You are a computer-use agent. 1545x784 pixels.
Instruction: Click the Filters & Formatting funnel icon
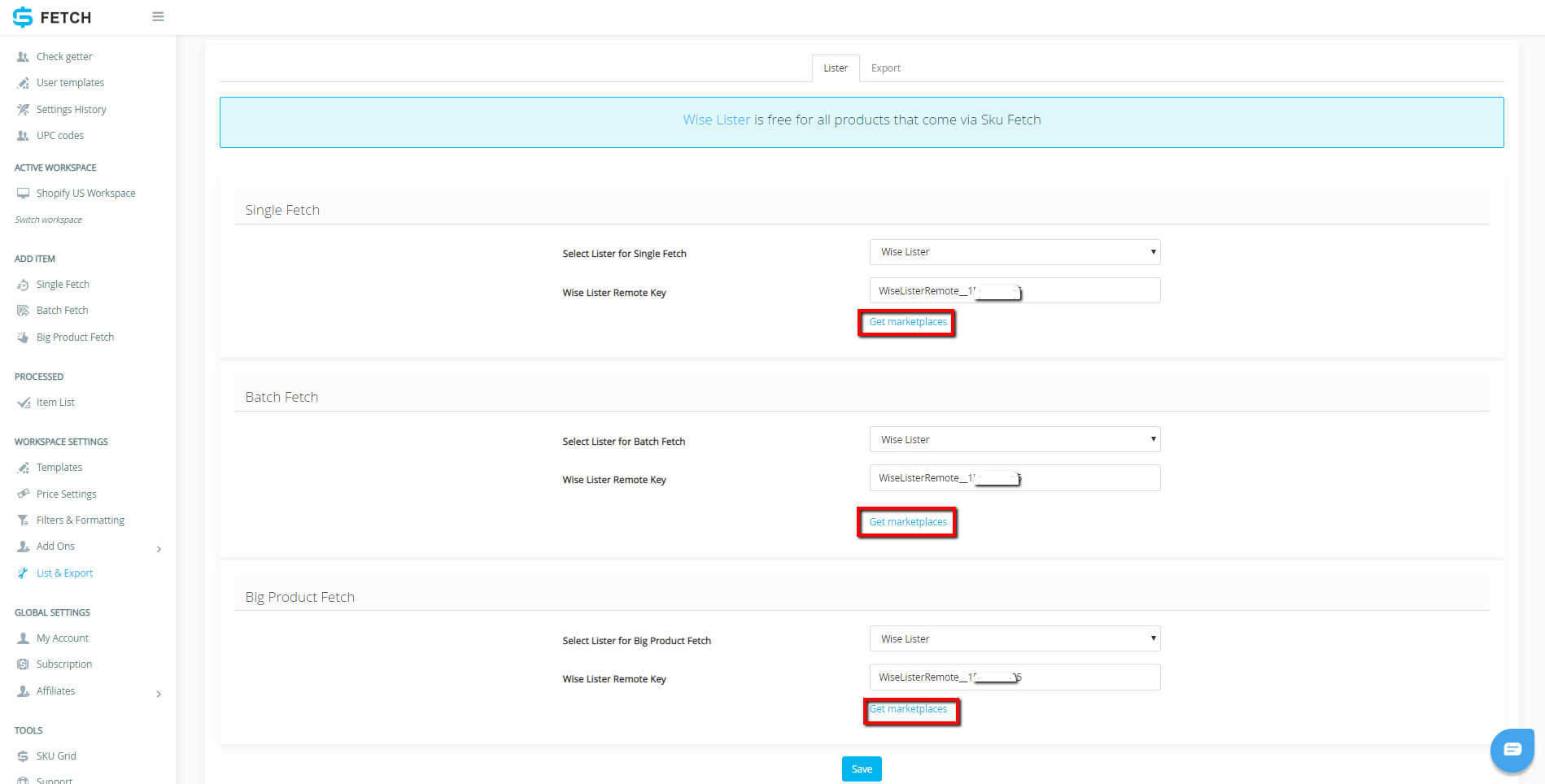click(23, 520)
